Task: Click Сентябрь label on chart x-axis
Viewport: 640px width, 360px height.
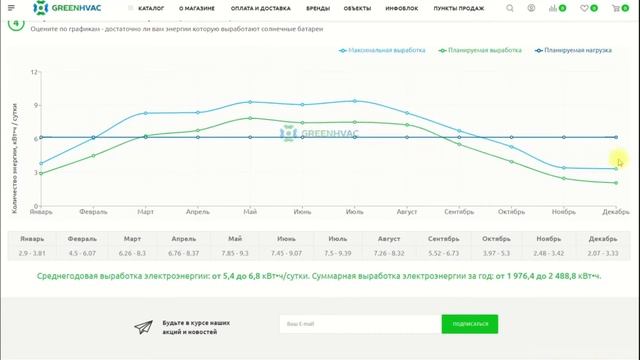Action: pos(459,212)
